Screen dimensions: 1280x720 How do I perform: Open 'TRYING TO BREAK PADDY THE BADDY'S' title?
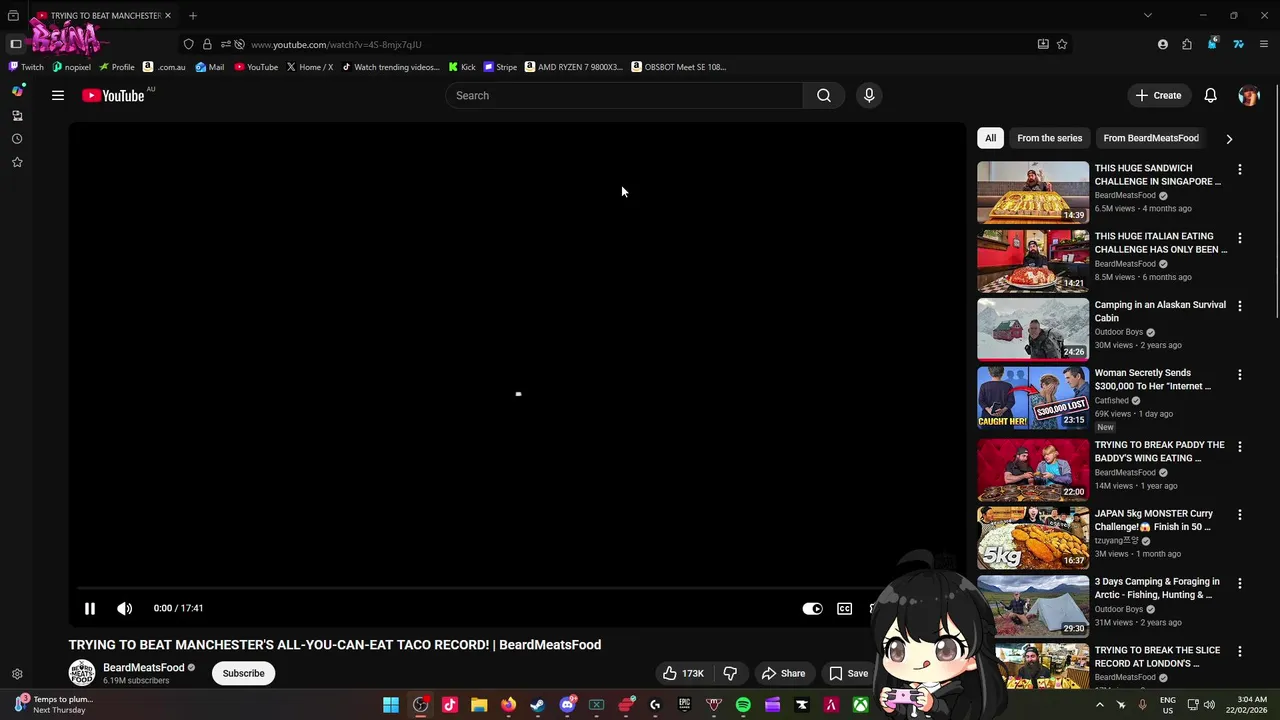(x=1159, y=451)
